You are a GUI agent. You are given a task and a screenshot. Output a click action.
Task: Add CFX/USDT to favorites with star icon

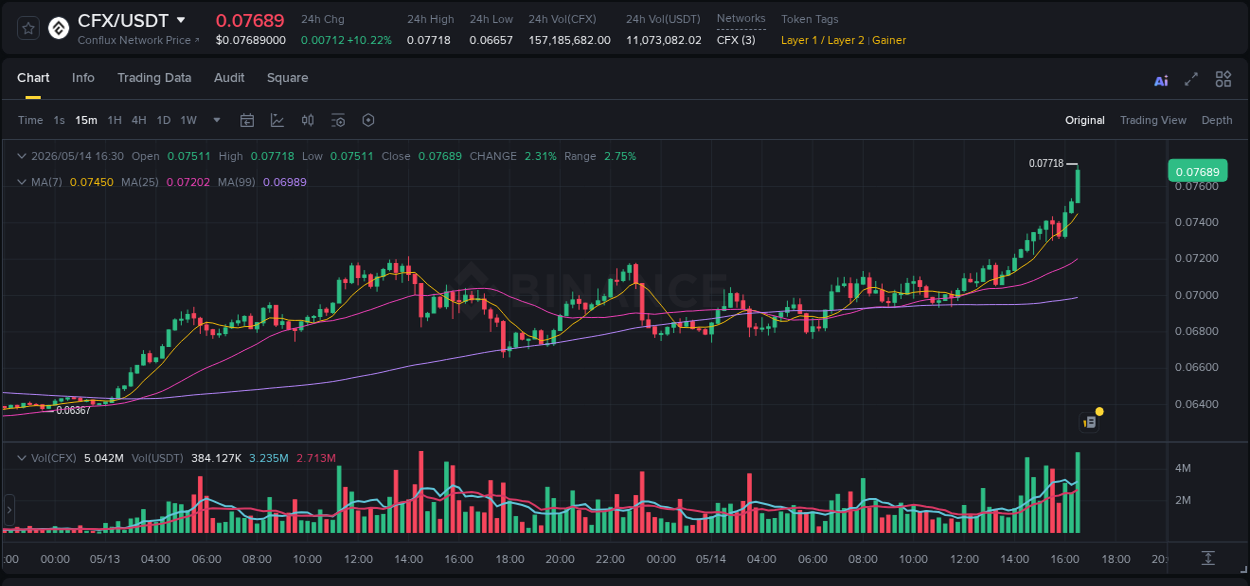pyautogui.click(x=29, y=28)
